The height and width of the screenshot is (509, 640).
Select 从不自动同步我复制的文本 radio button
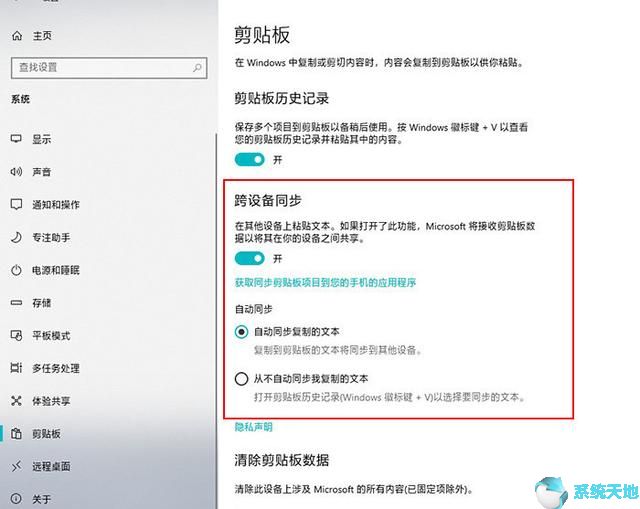pyautogui.click(x=241, y=379)
